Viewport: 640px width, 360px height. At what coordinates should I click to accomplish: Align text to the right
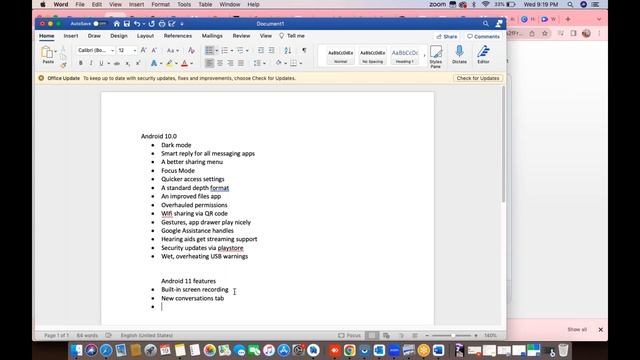coord(231,63)
